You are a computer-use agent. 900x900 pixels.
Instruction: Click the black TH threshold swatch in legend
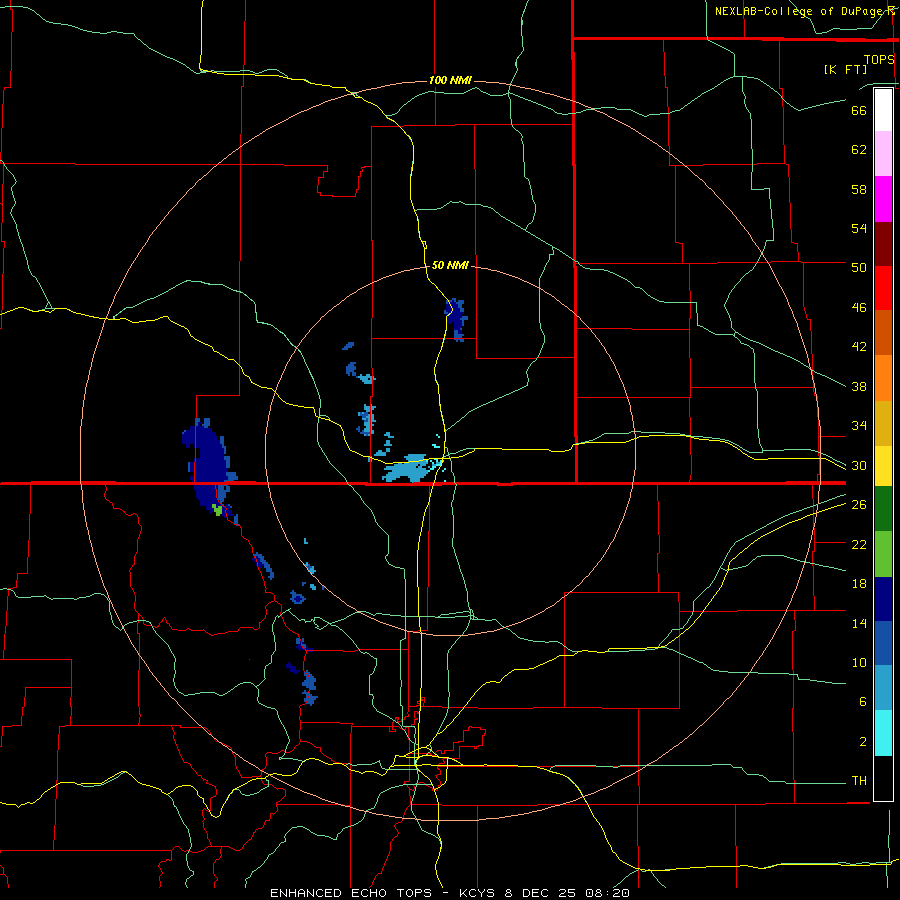click(883, 778)
